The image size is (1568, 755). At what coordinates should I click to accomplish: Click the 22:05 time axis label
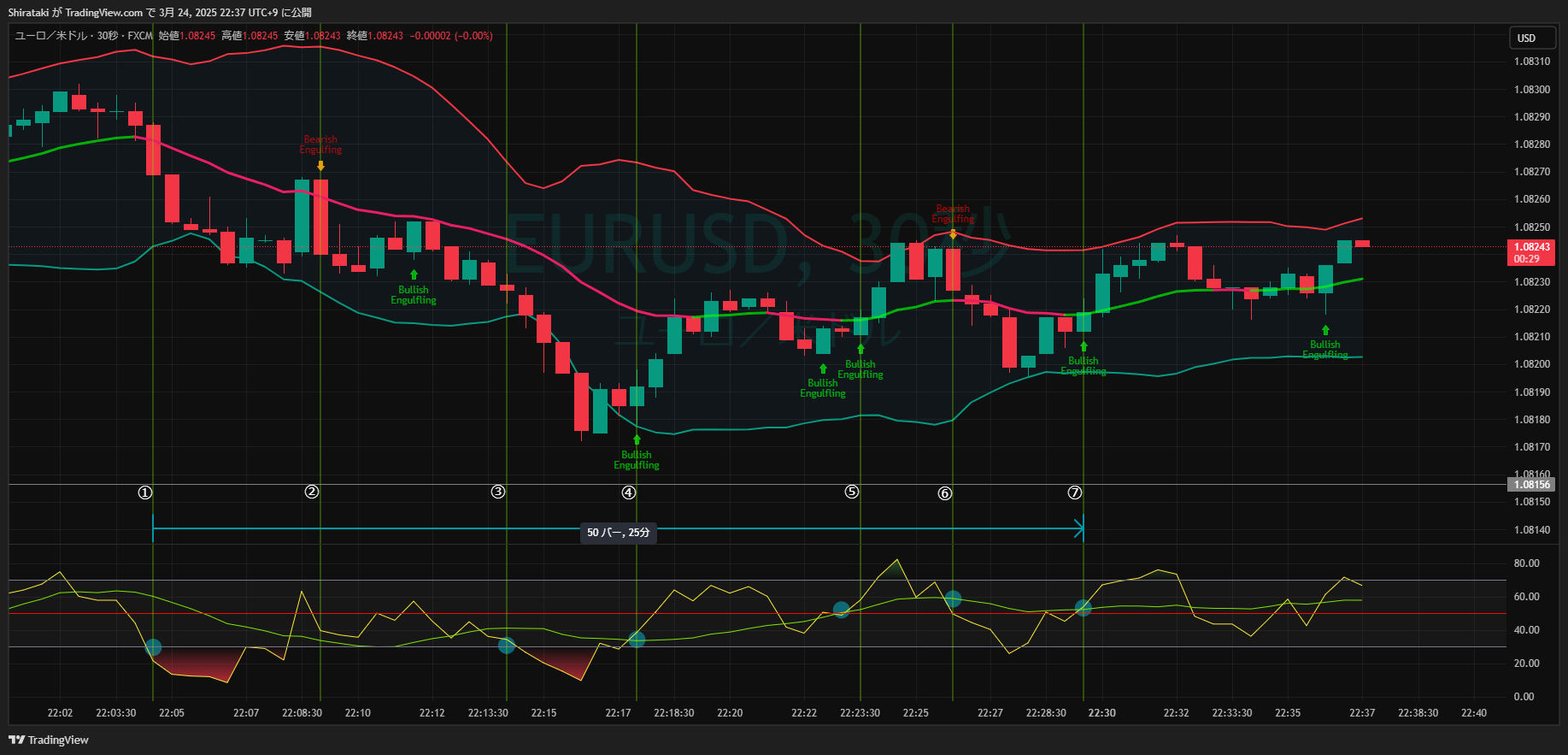pyautogui.click(x=172, y=713)
